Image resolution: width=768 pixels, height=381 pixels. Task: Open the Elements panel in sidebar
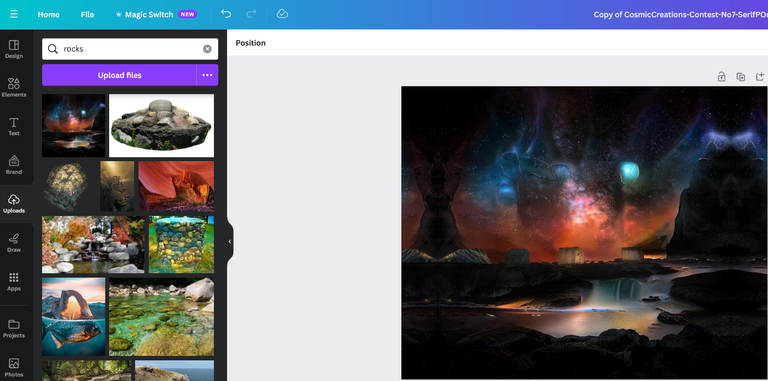coord(14,88)
